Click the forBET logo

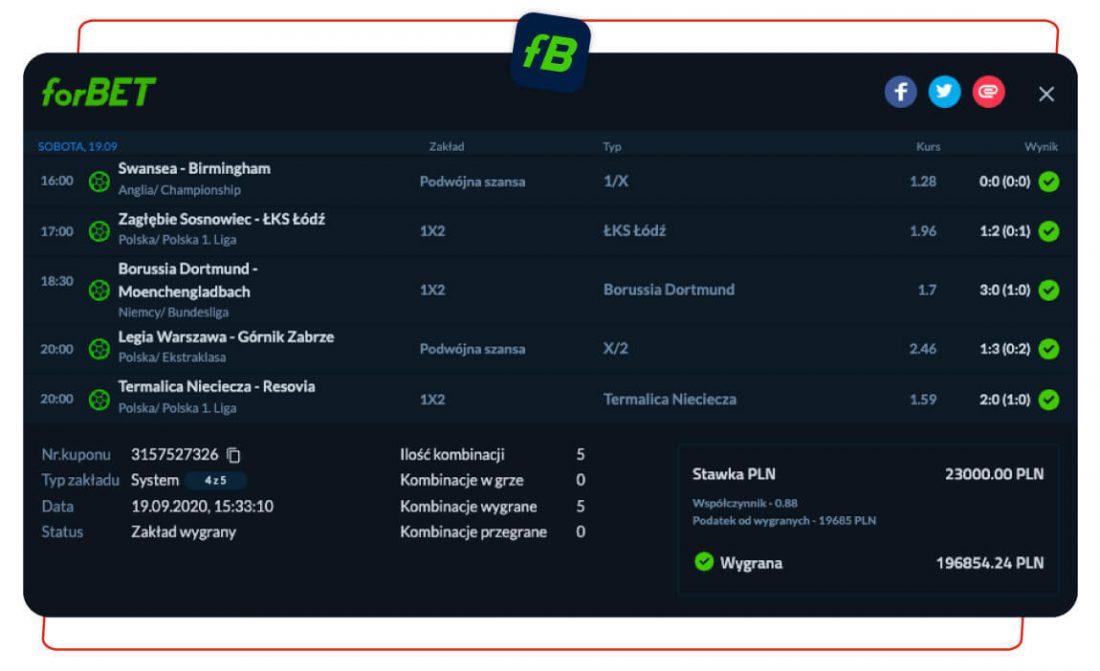click(99, 93)
